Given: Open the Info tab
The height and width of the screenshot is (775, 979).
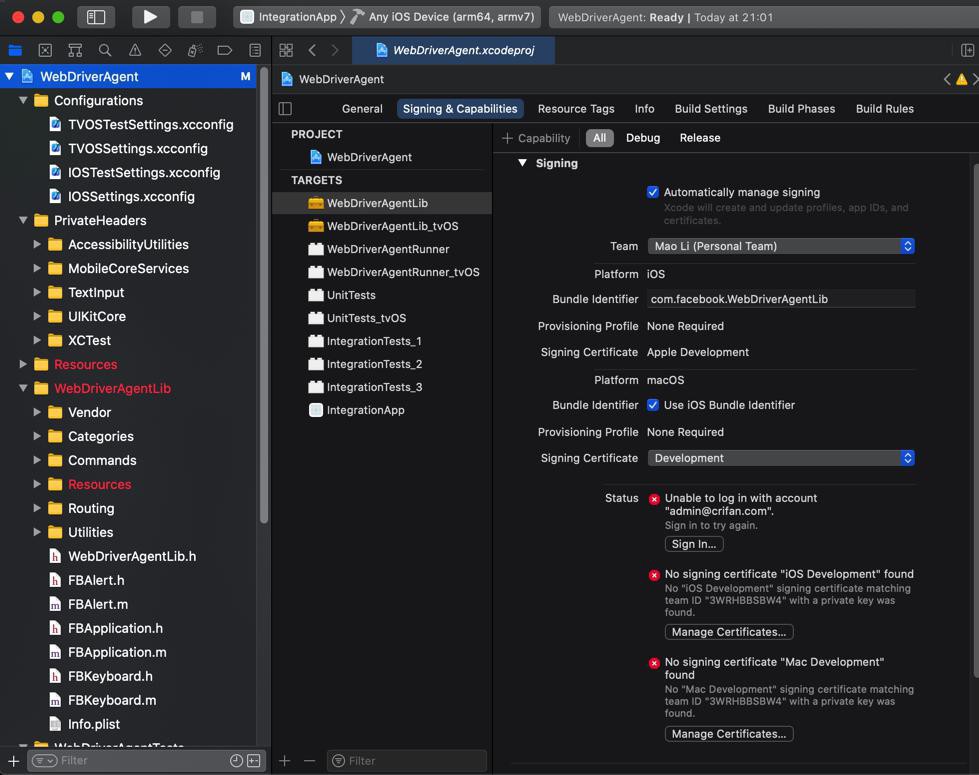Looking at the screenshot, I should pos(644,109).
